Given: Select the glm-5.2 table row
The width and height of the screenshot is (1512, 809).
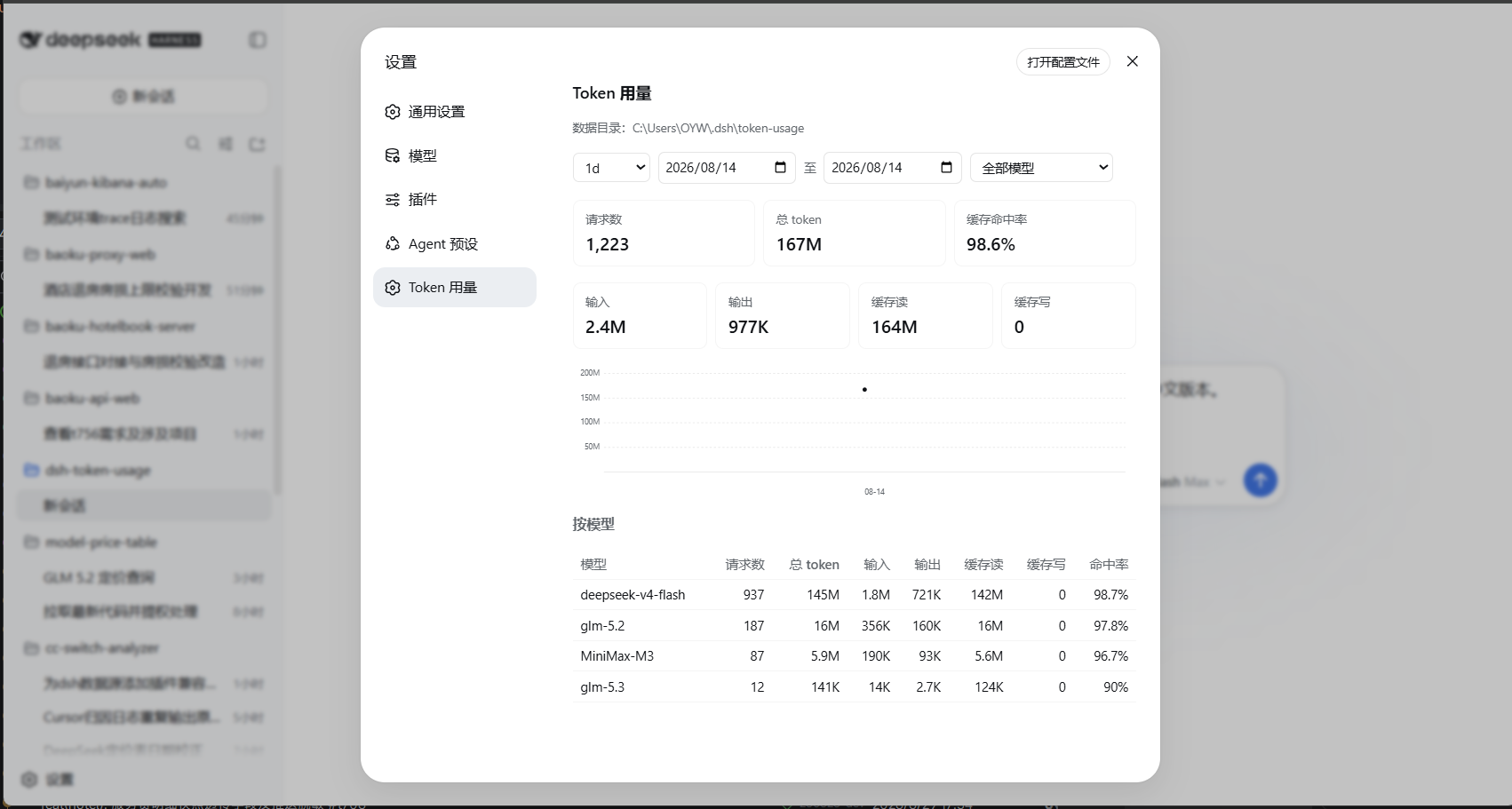Looking at the screenshot, I should tap(855, 626).
